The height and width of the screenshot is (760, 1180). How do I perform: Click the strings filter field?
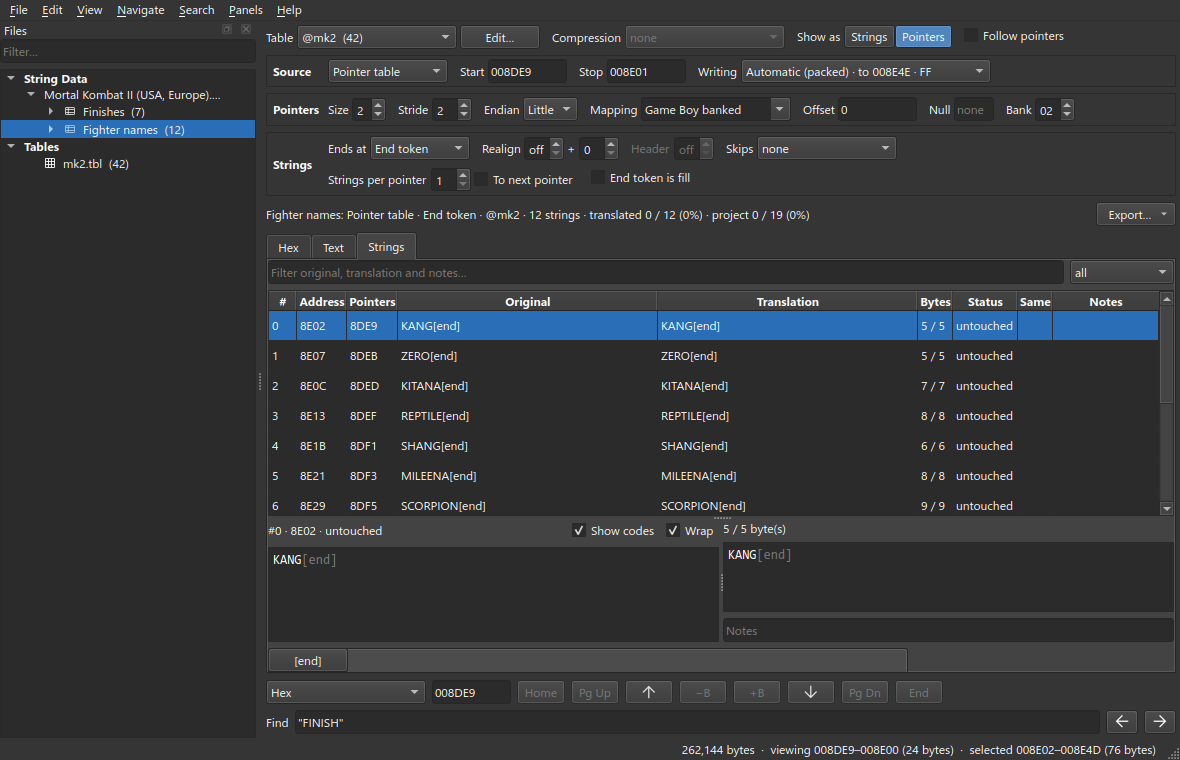point(665,272)
